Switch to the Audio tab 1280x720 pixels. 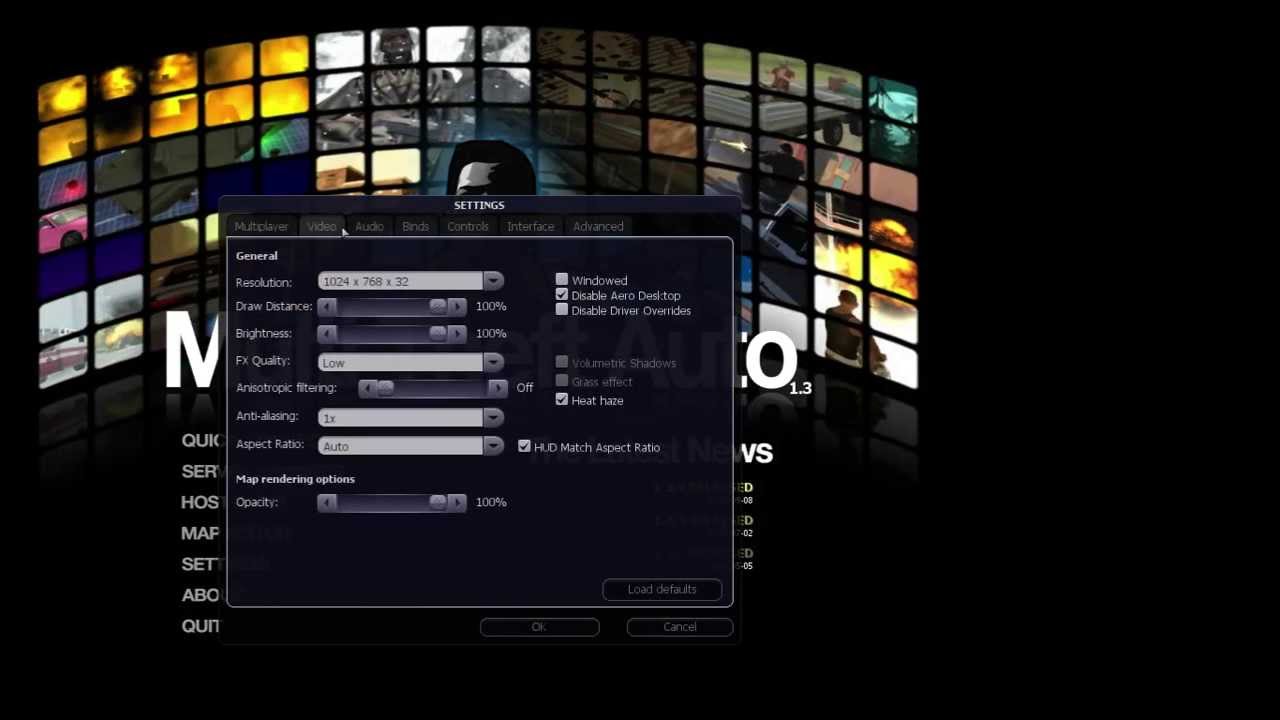click(369, 227)
